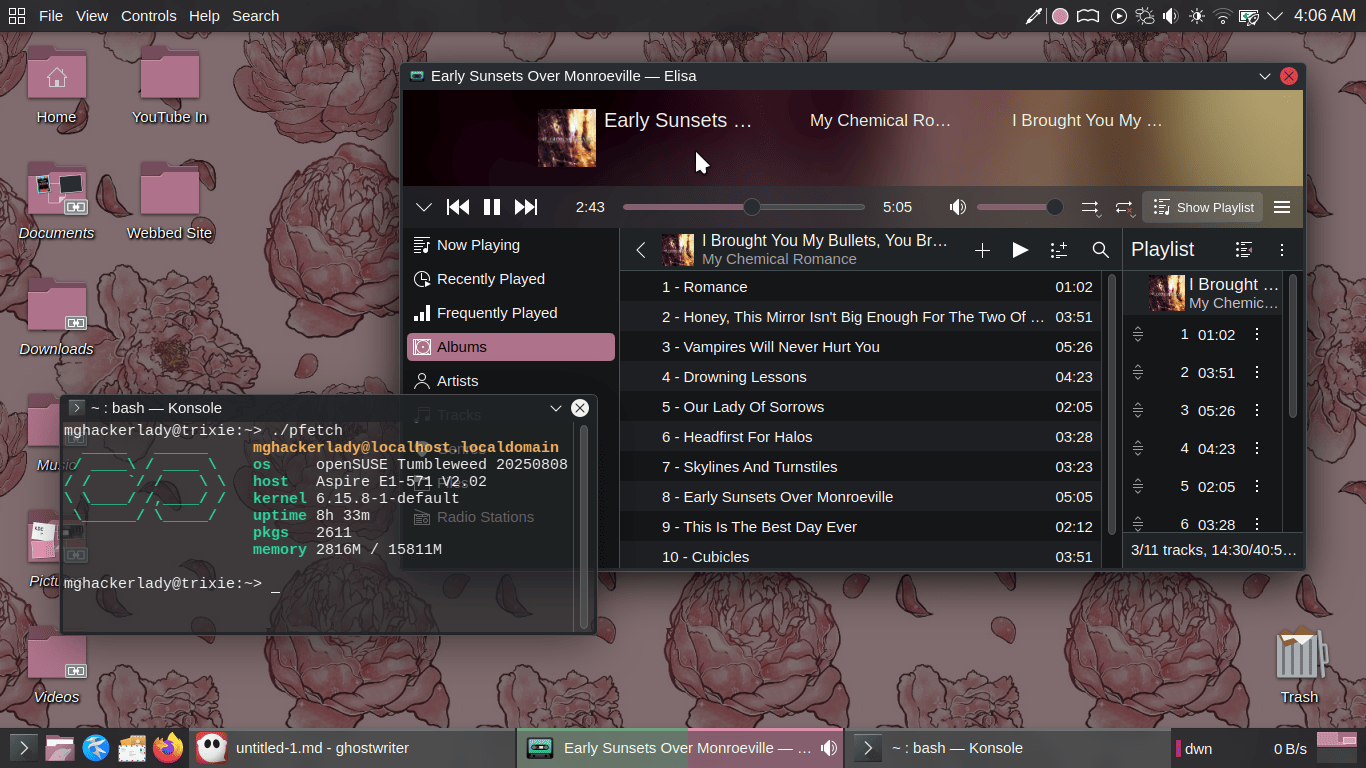Toggle the Show Playlist button
This screenshot has width=1366, height=768.
[1203, 207]
